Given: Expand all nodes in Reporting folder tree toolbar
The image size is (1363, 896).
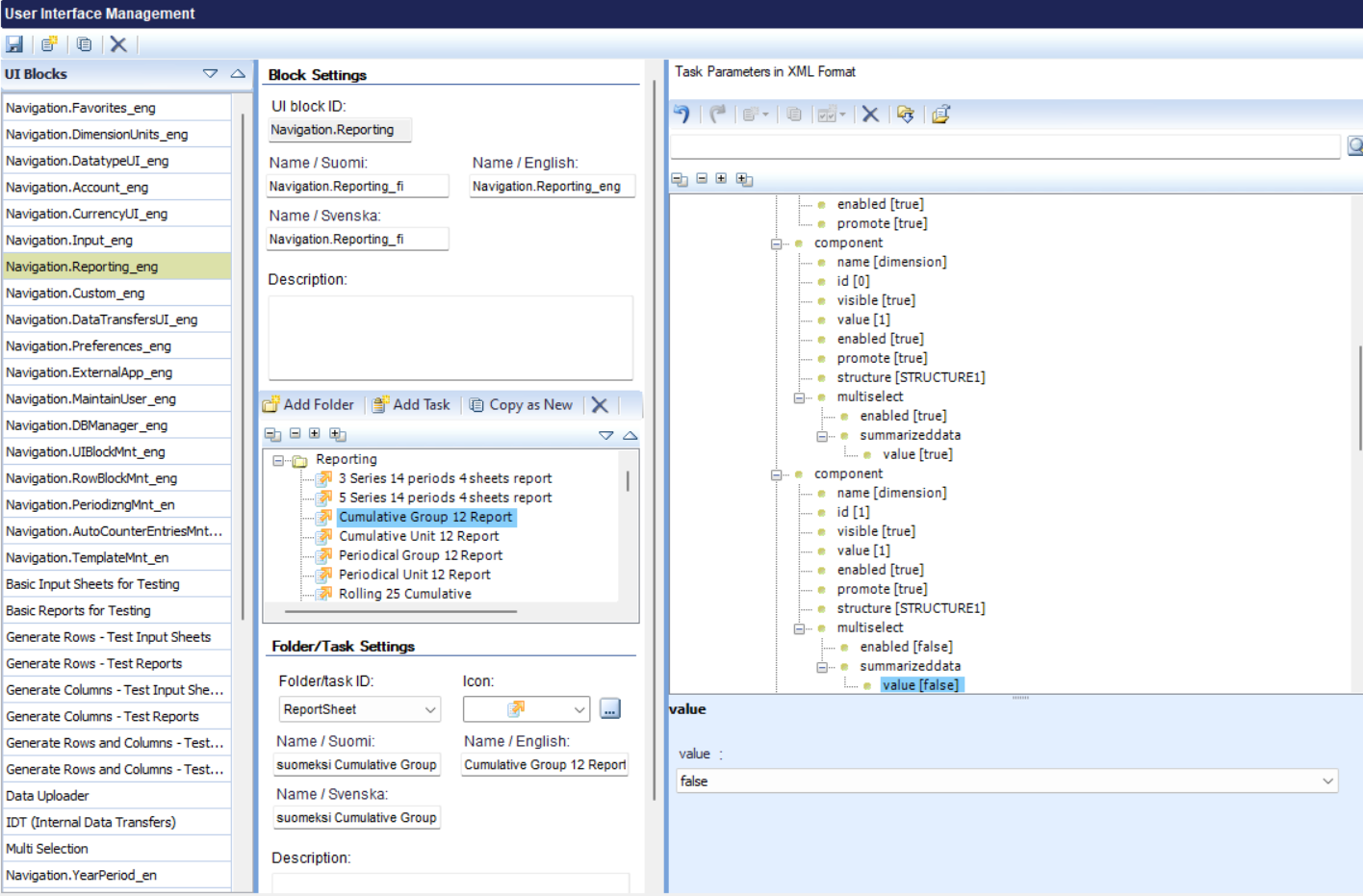Looking at the screenshot, I should (x=337, y=434).
